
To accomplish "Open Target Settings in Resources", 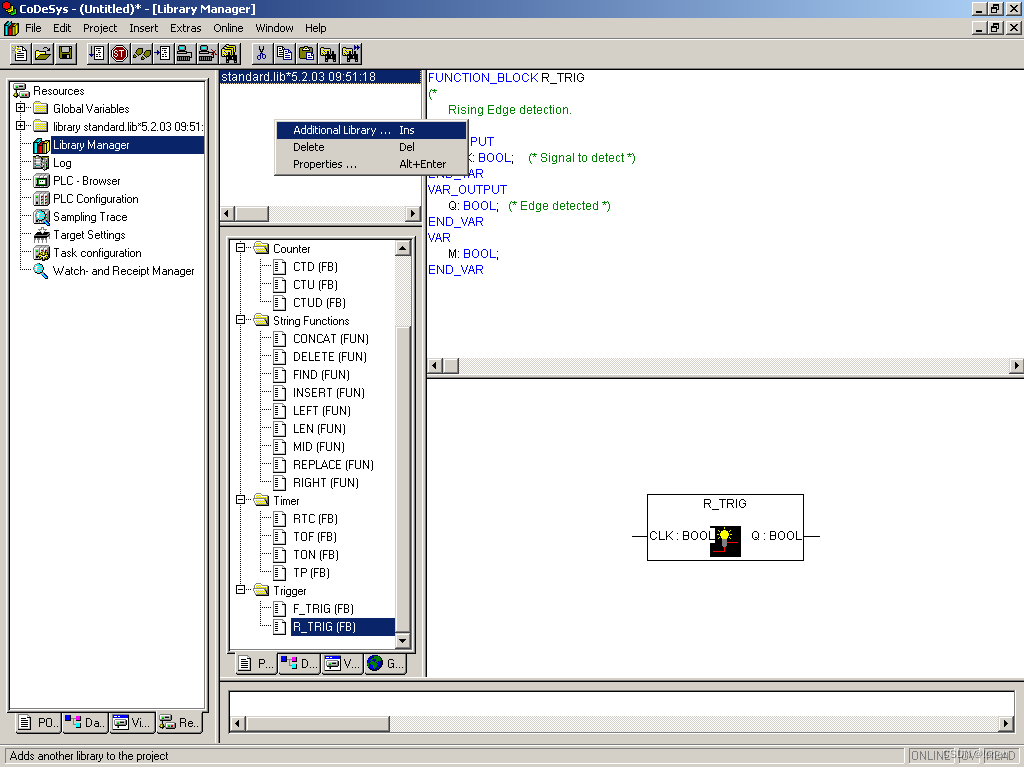I will click(x=89, y=234).
